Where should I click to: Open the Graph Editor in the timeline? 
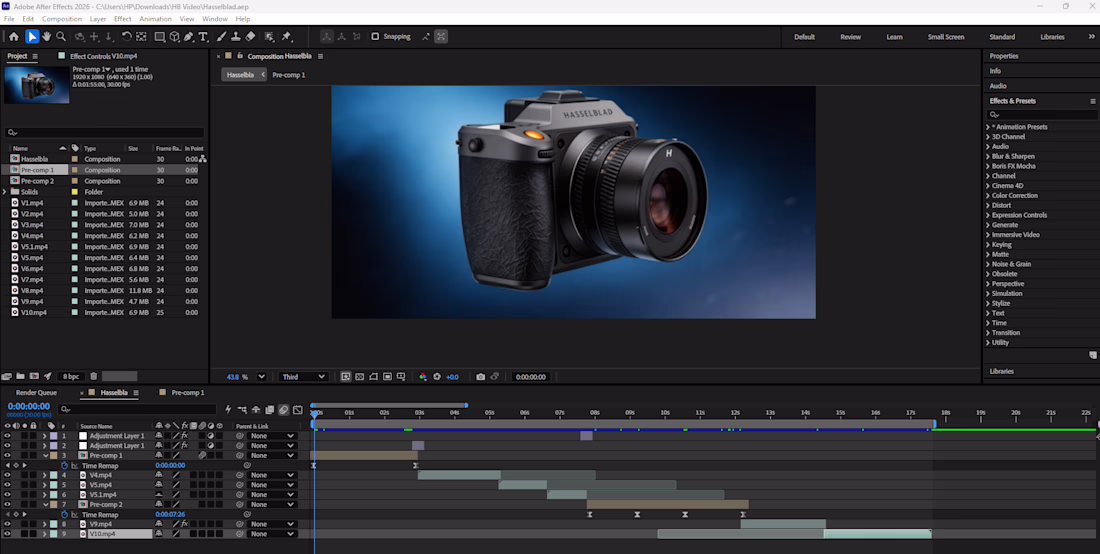(297, 410)
